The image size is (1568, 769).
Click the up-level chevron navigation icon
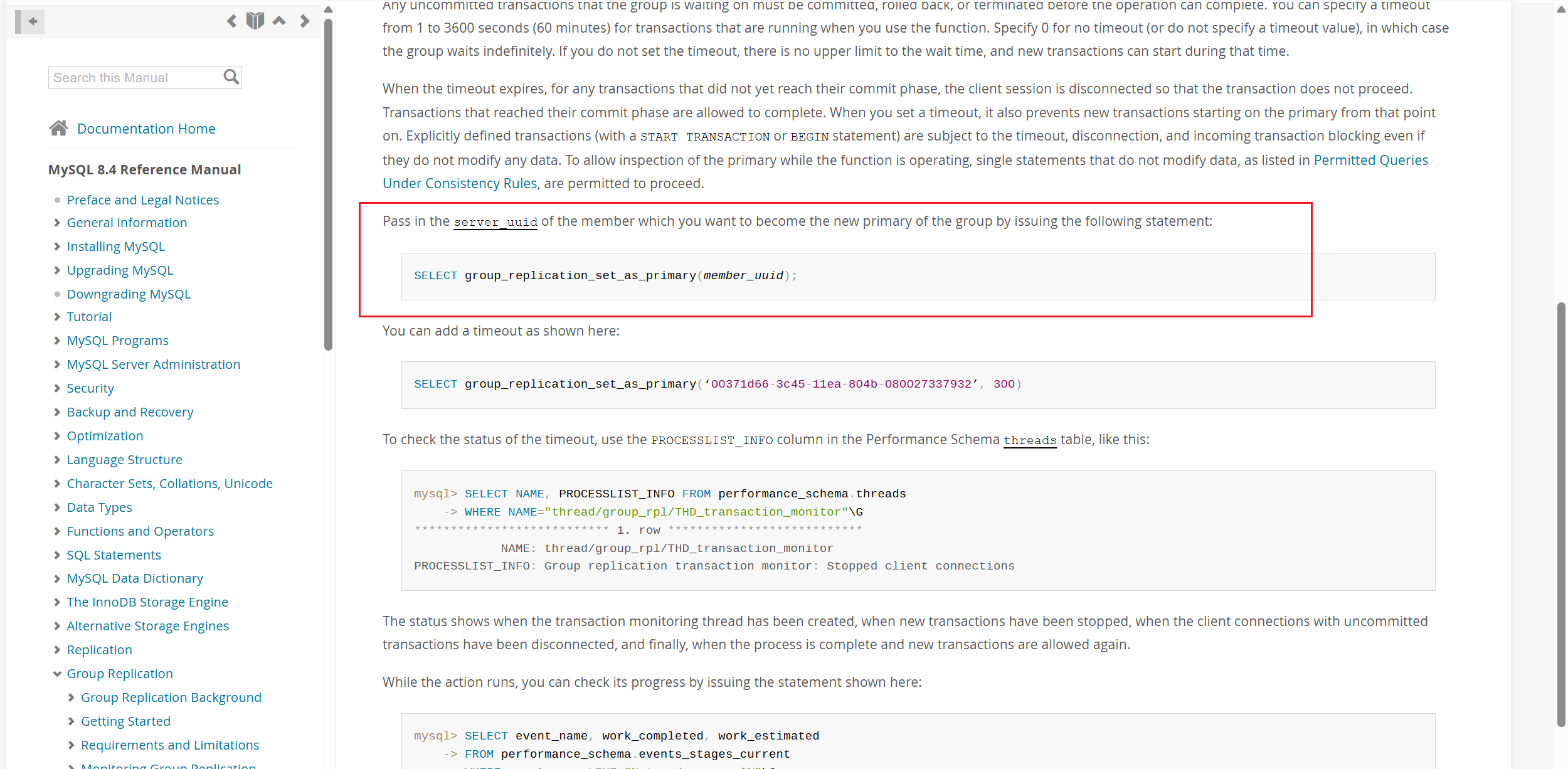(279, 21)
